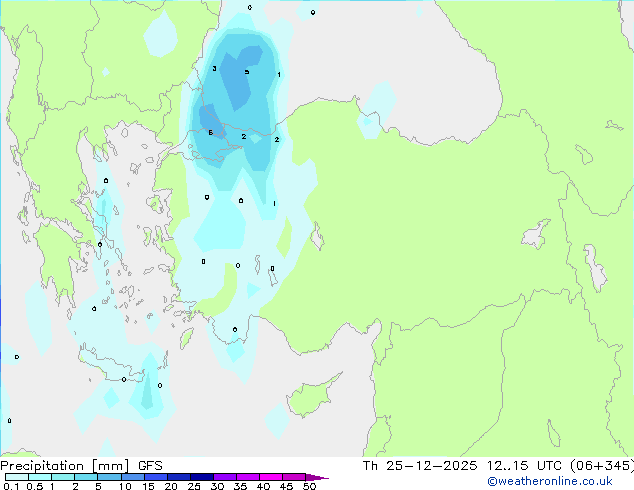Click the '0.5' legend scale label
This screenshot has height=490, width=634.
pyautogui.click(x=35, y=486)
